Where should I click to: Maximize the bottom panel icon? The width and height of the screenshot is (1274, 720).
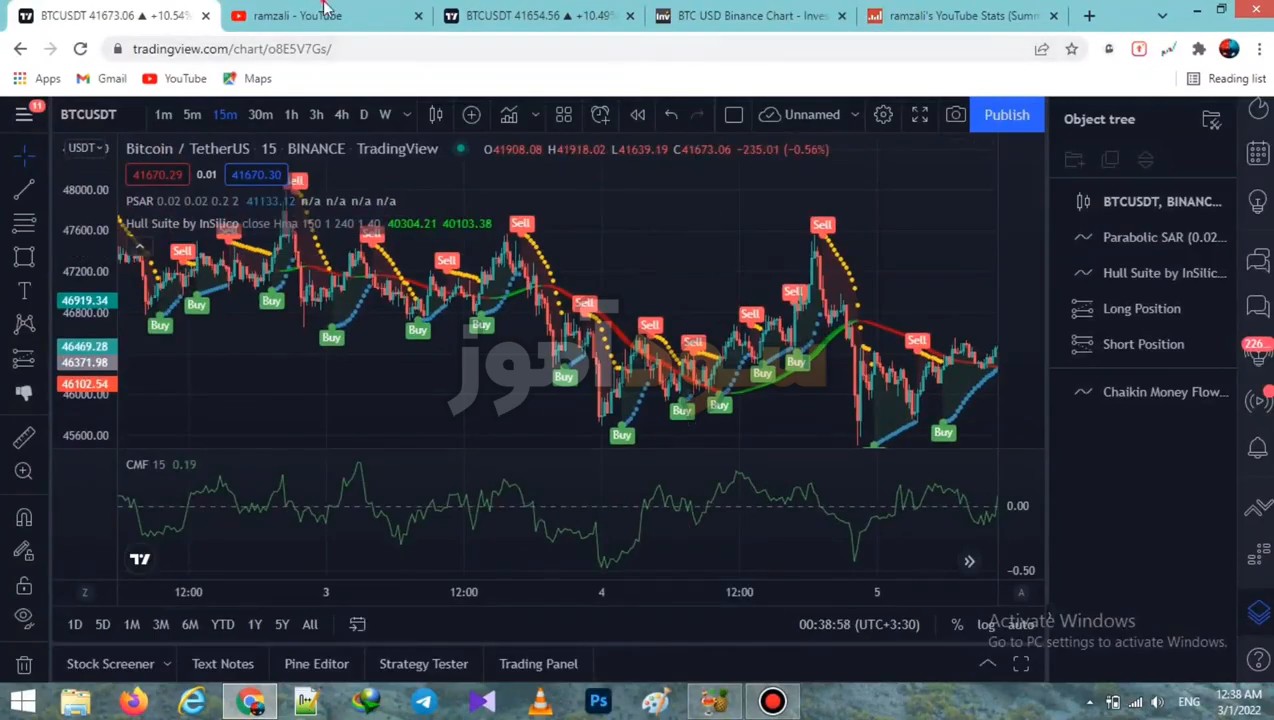pyautogui.click(x=1021, y=664)
